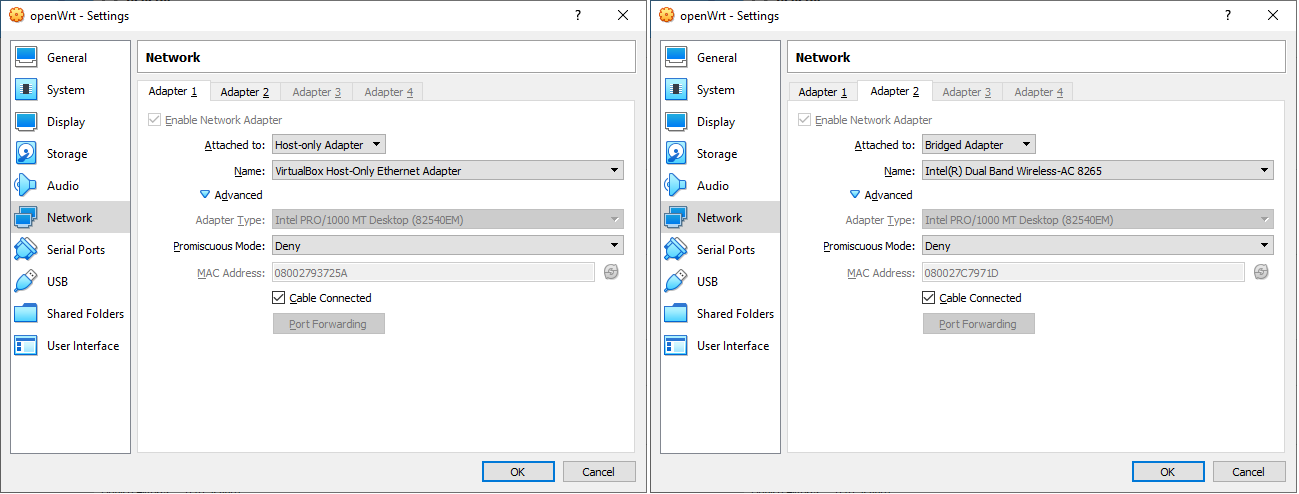Open Serial Ports icon in right window
Image resolution: width=1299 pixels, height=494 pixels.
tap(677, 250)
